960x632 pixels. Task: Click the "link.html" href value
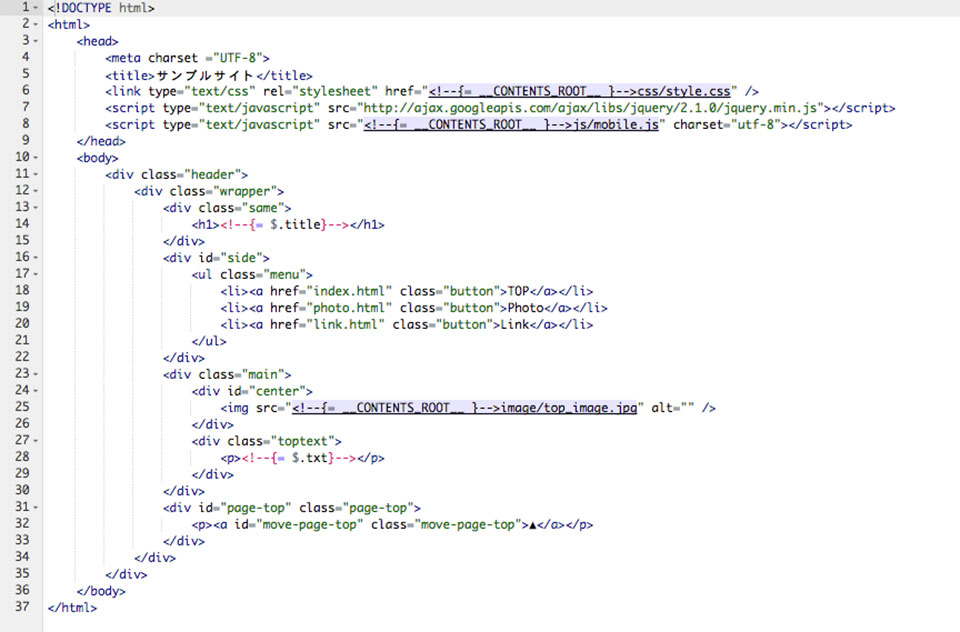click(345, 325)
